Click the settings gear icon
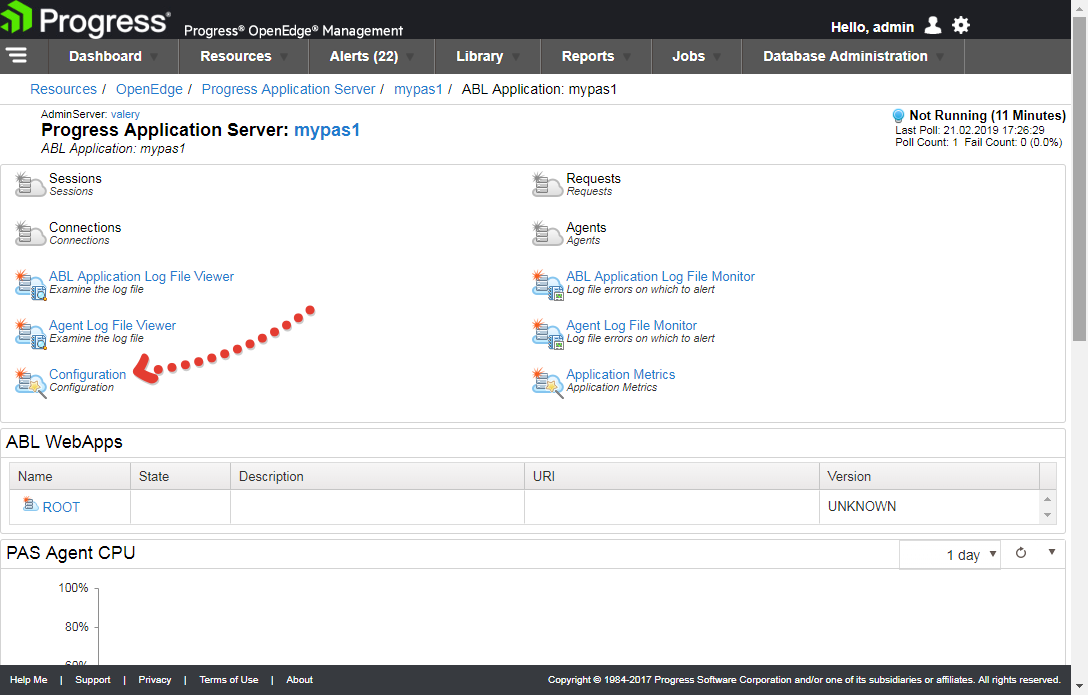The image size is (1088, 695). pyautogui.click(x=961, y=26)
